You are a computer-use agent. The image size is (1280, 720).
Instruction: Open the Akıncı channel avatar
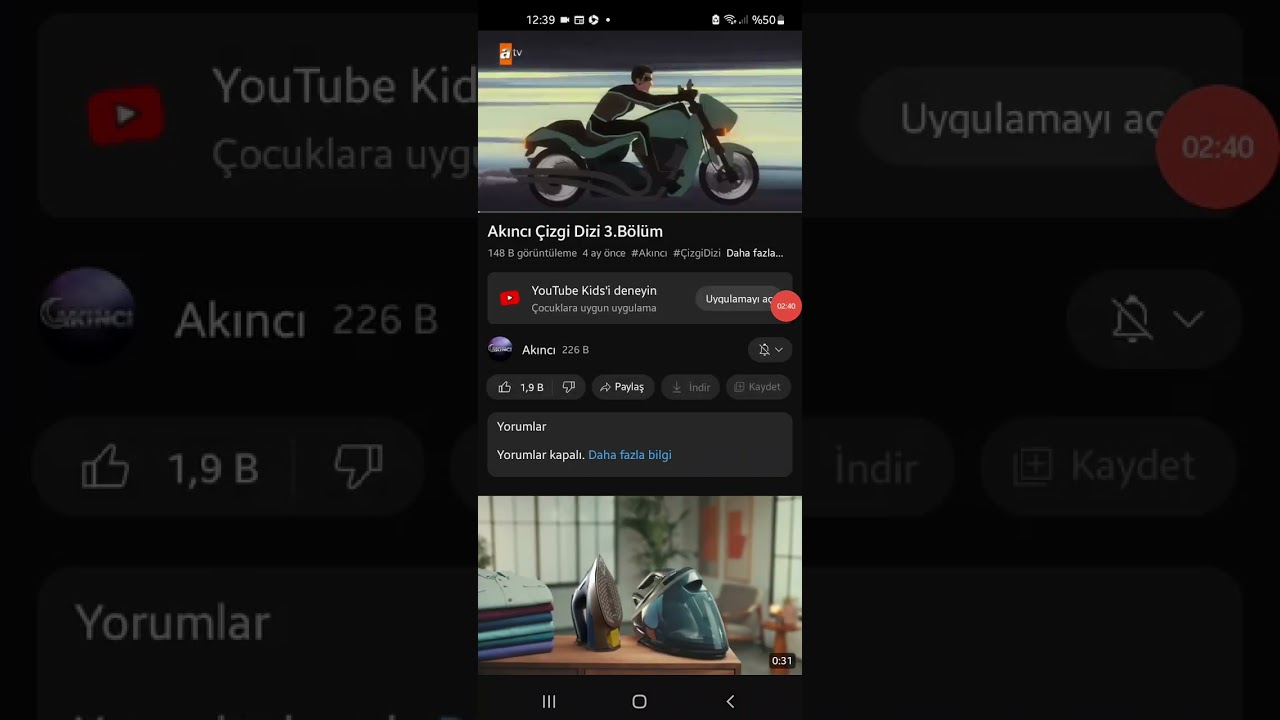500,349
